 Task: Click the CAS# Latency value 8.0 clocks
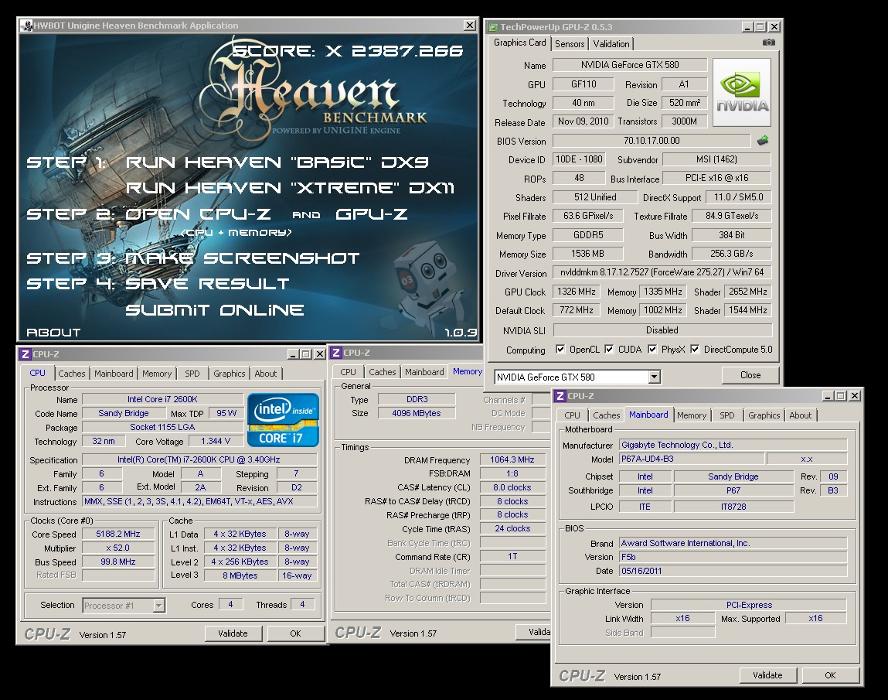pos(513,487)
